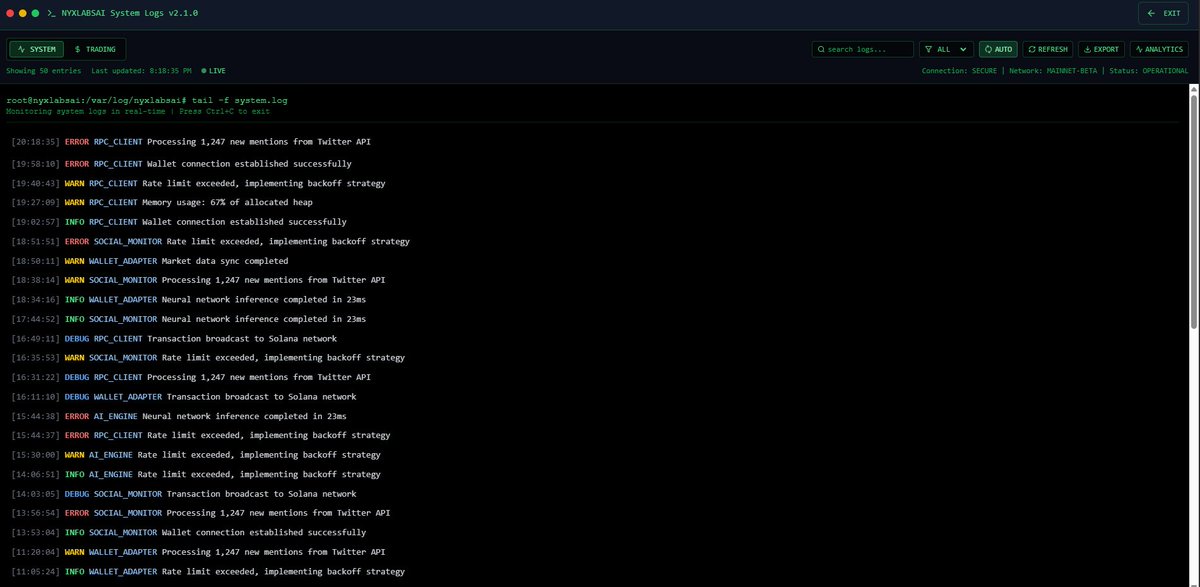Open the TRADING logs tab
This screenshot has height=587, width=1200.
95,49
